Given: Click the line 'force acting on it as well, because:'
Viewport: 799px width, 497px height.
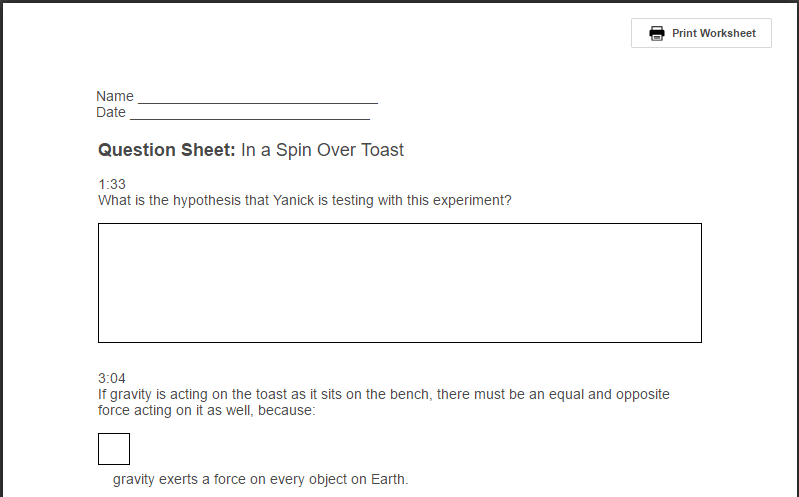Looking at the screenshot, I should (207, 410).
